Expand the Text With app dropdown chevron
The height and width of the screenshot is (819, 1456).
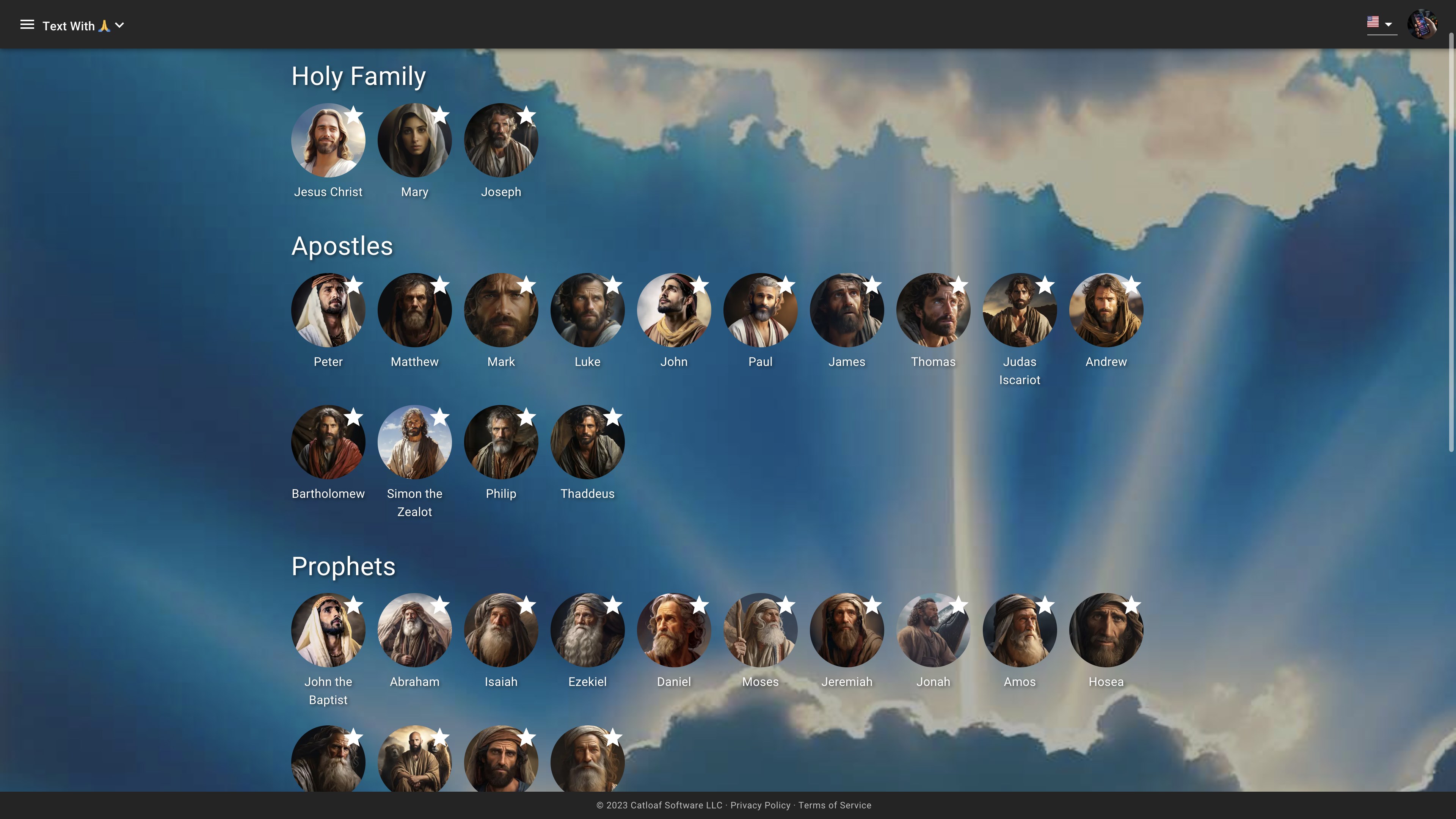tap(119, 25)
